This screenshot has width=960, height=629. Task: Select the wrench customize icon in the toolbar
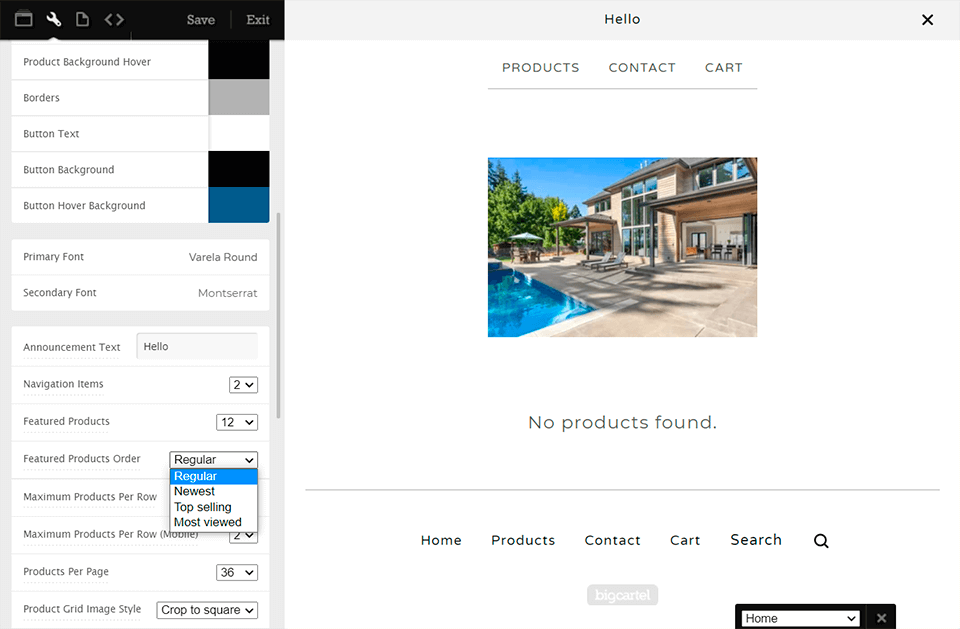[53, 18]
